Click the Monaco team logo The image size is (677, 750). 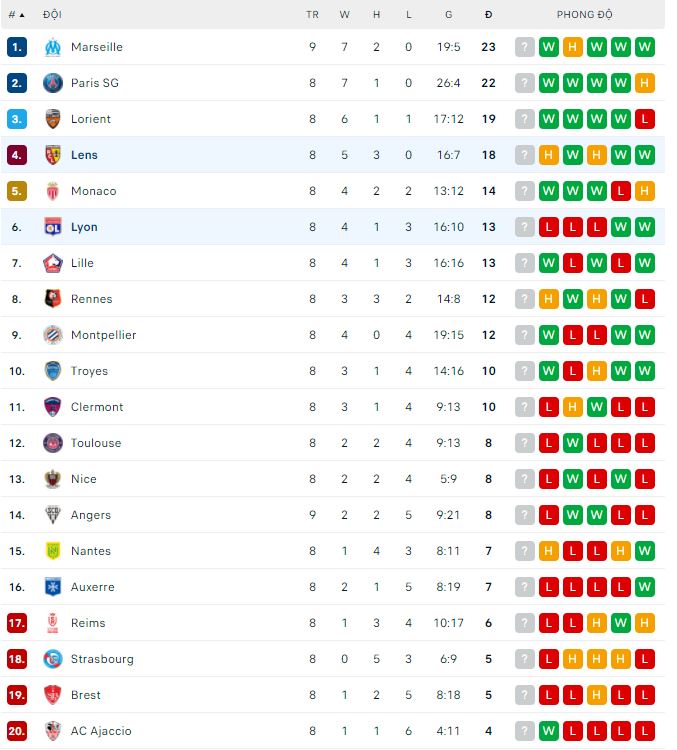(53, 191)
